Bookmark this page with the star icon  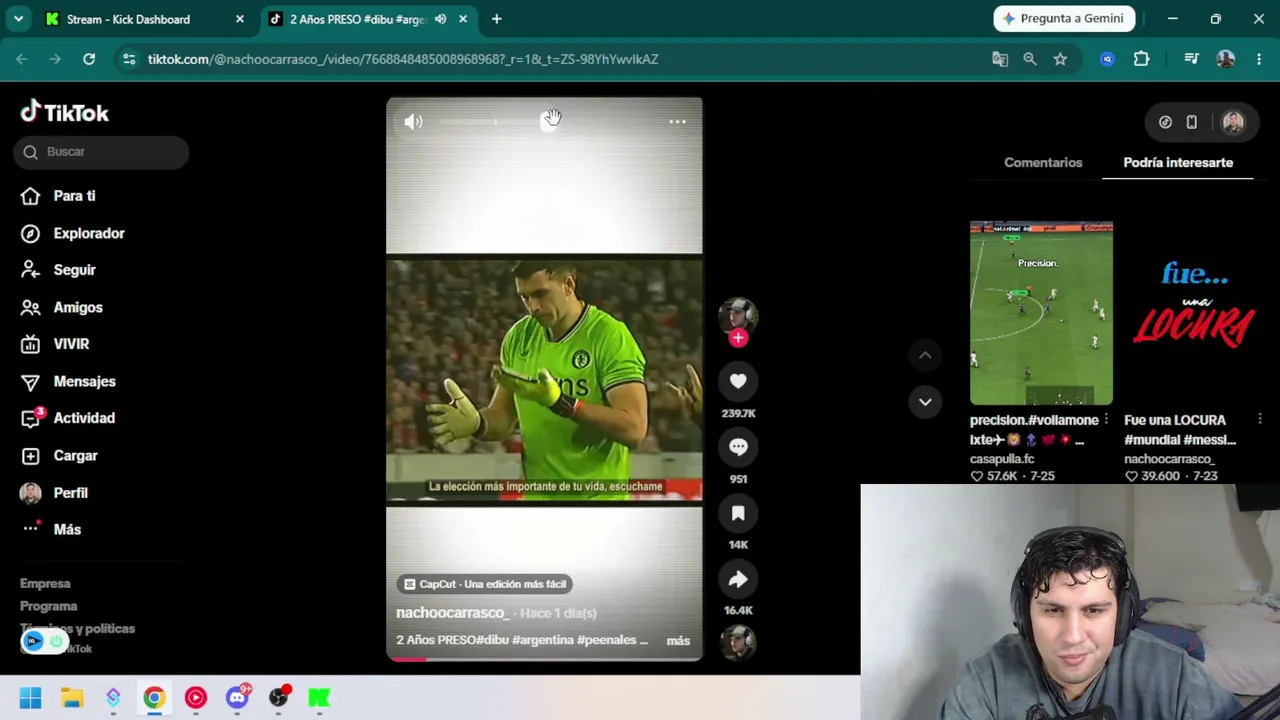1060,59
